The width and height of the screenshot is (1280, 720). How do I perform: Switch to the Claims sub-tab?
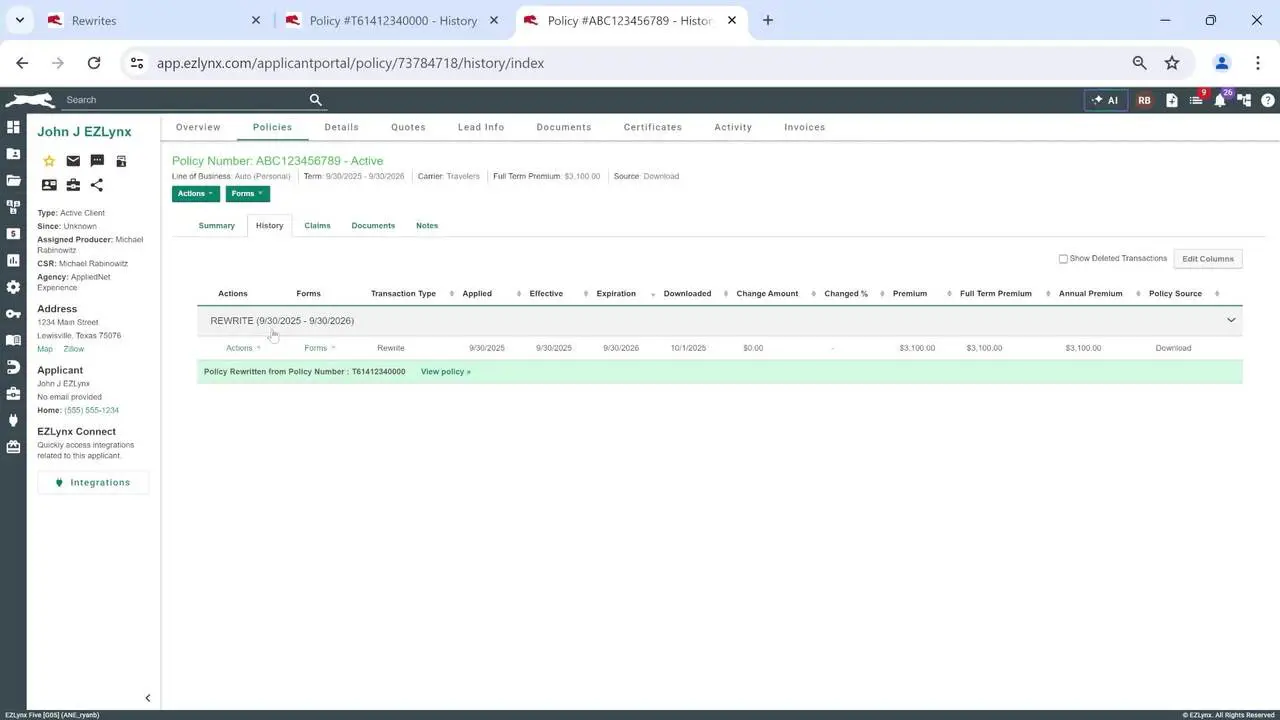pos(317,226)
